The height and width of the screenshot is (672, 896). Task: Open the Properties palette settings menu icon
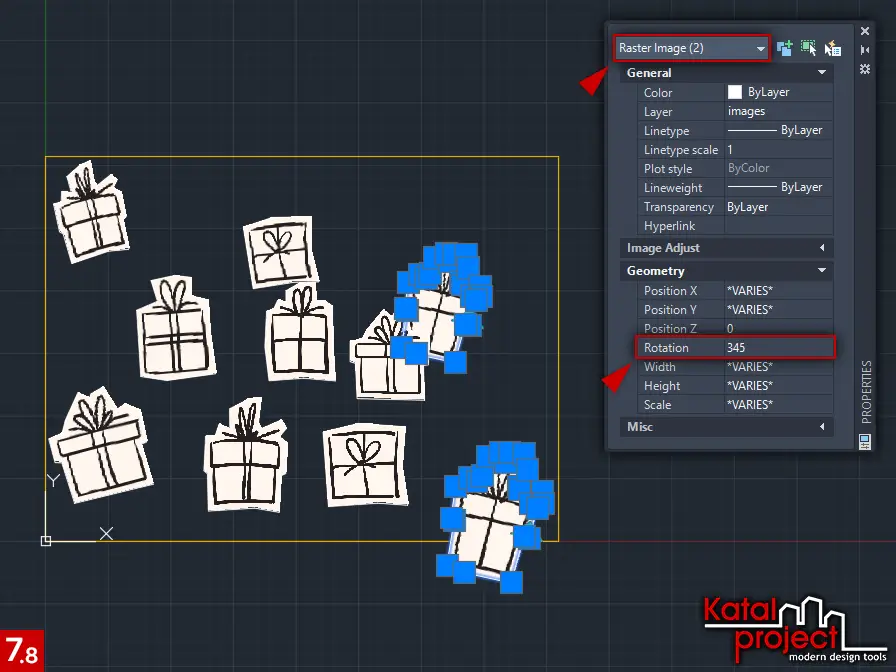(865, 68)
